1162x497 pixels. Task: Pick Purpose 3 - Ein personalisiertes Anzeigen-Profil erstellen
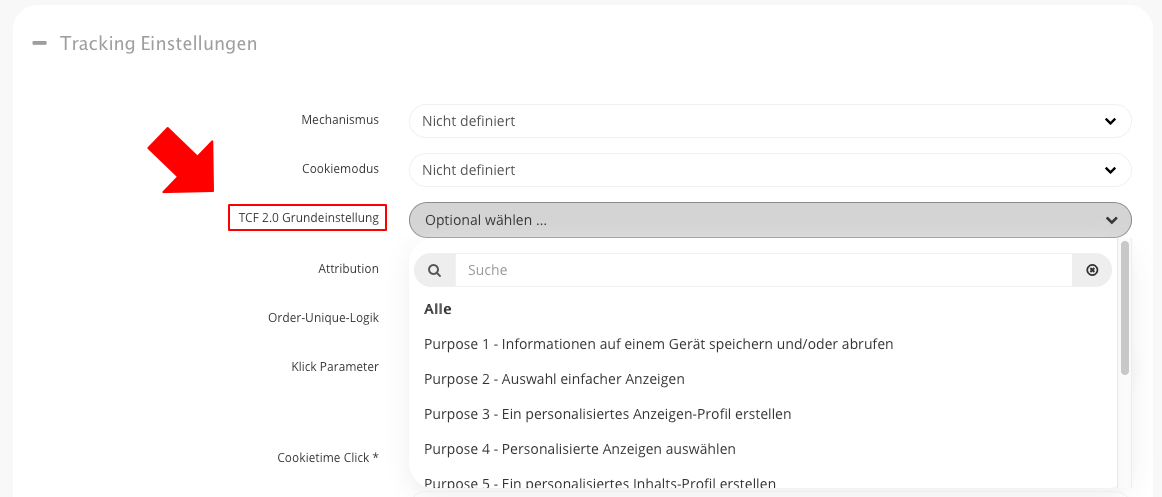[x=607, y=414]
